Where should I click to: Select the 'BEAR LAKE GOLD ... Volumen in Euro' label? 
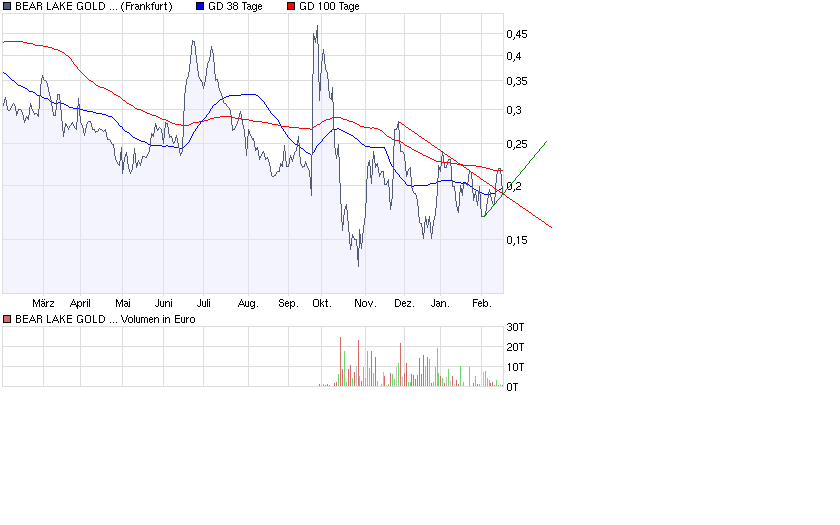[105, 319]
